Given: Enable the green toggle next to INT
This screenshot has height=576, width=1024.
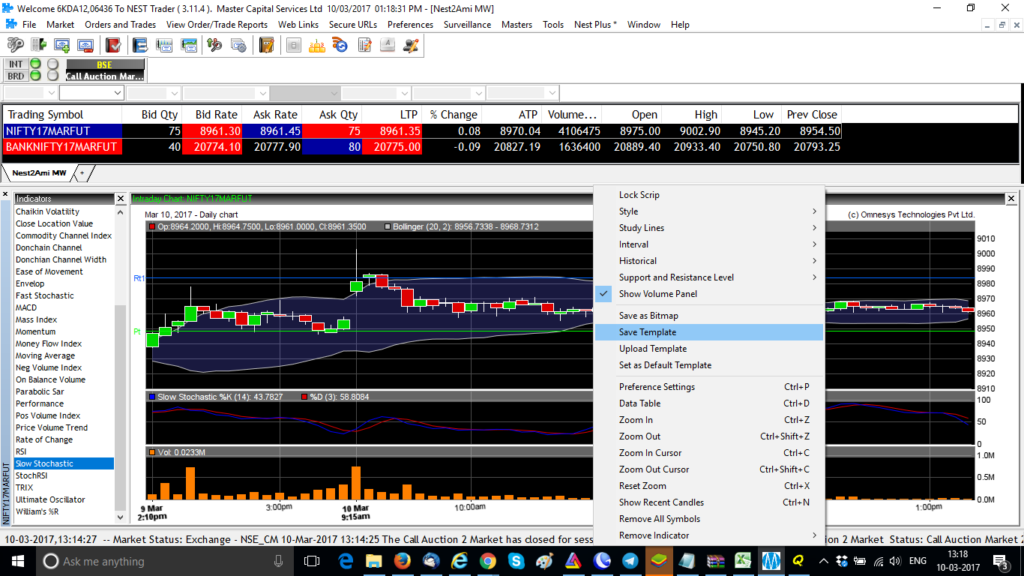Looking at the screenshot, I should (x=36, y=64).
